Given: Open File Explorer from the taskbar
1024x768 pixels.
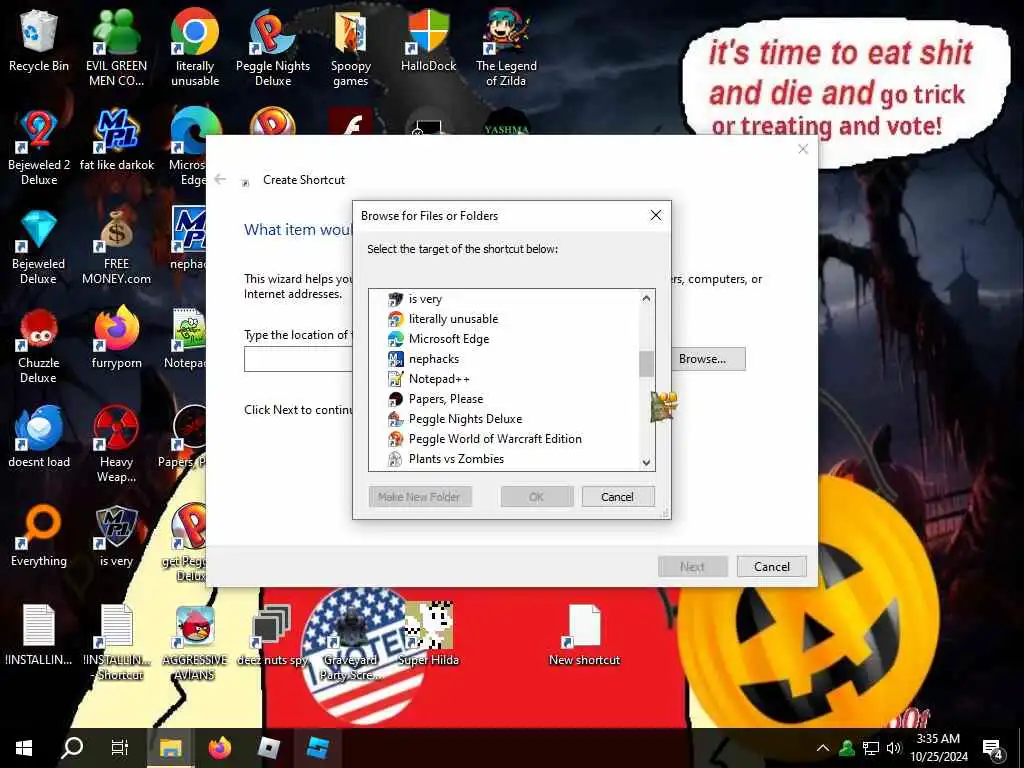Looking at the screenshot, I should 170,748.
